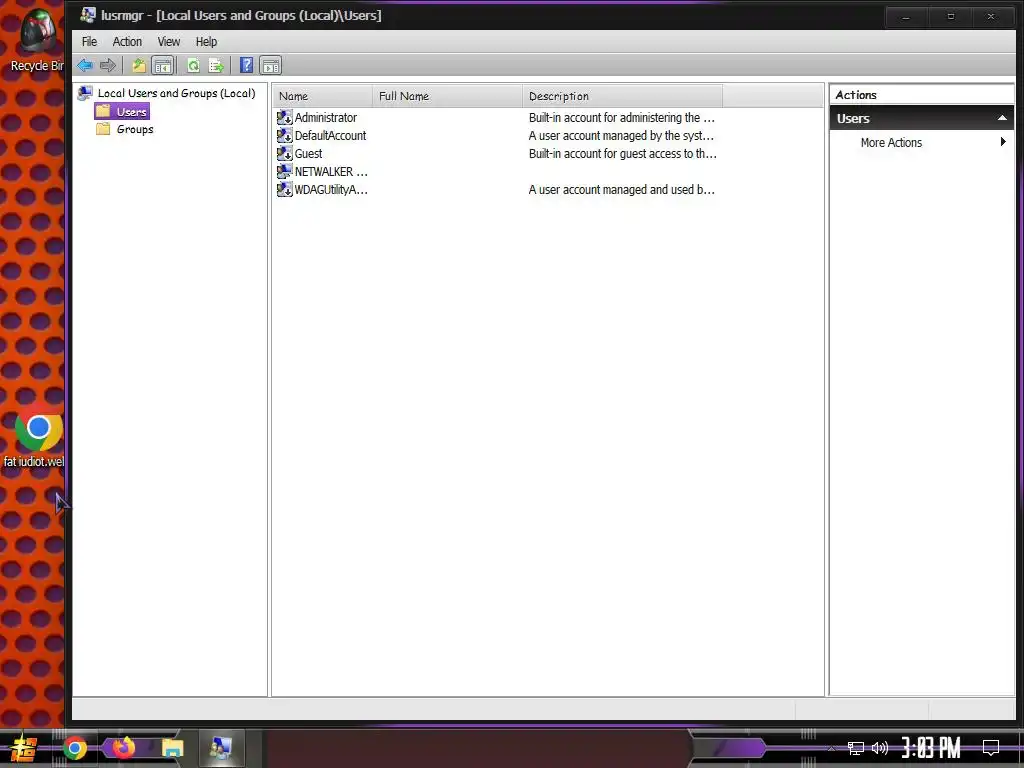This screenshot has height=768, width=1024.
Task: Click the 3:03 PM taskbar clock
Action: [931, 748]
